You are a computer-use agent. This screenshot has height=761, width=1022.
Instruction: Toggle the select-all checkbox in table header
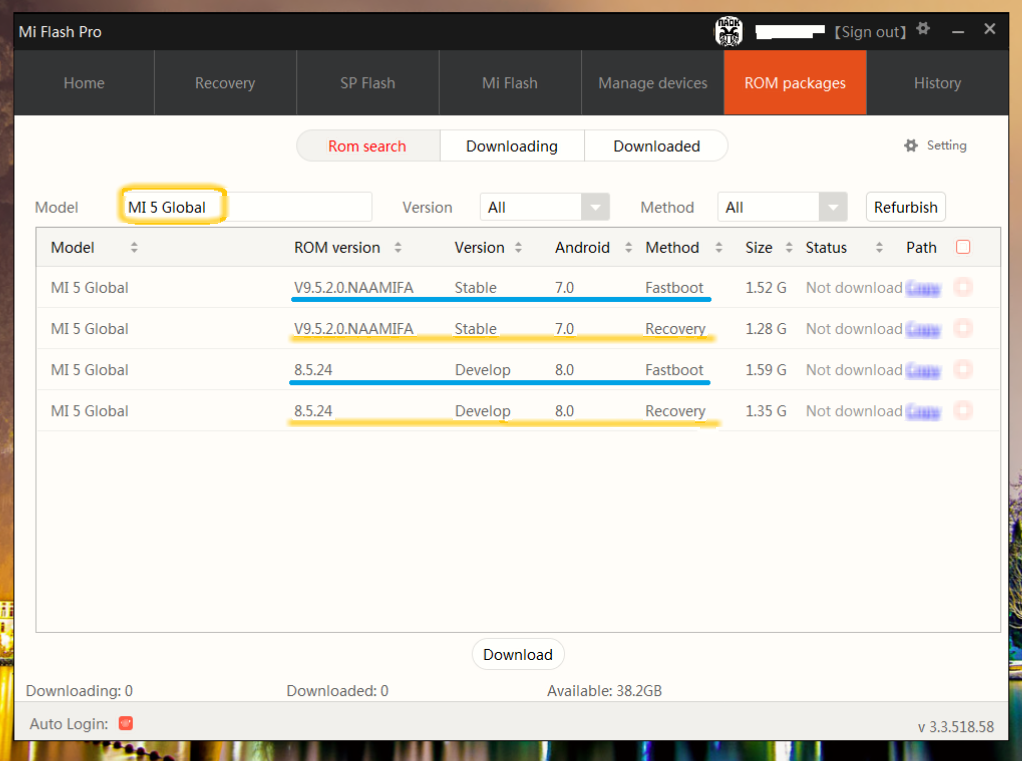pos(963,247)
